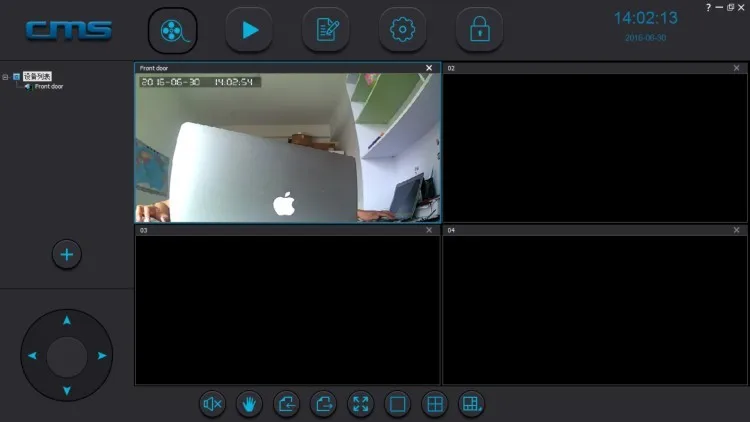Click the padlock lock icon
750x422 pixels.
(x=479, y=30)
